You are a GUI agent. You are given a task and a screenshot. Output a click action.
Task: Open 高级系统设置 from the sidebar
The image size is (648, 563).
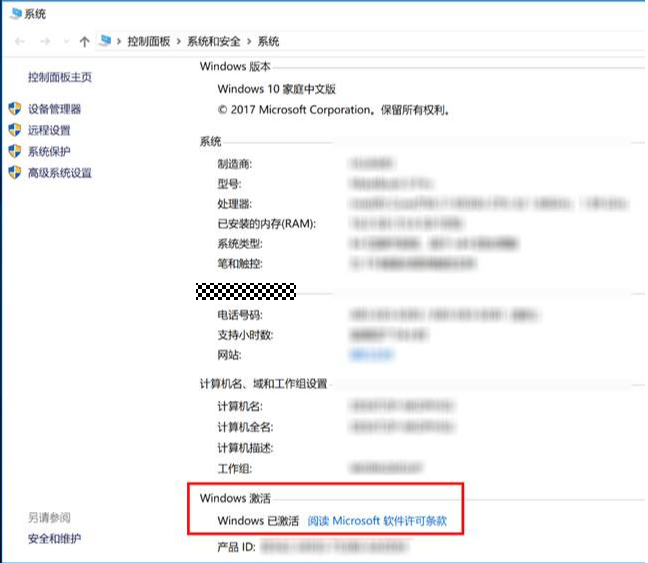tap(60, 172)
